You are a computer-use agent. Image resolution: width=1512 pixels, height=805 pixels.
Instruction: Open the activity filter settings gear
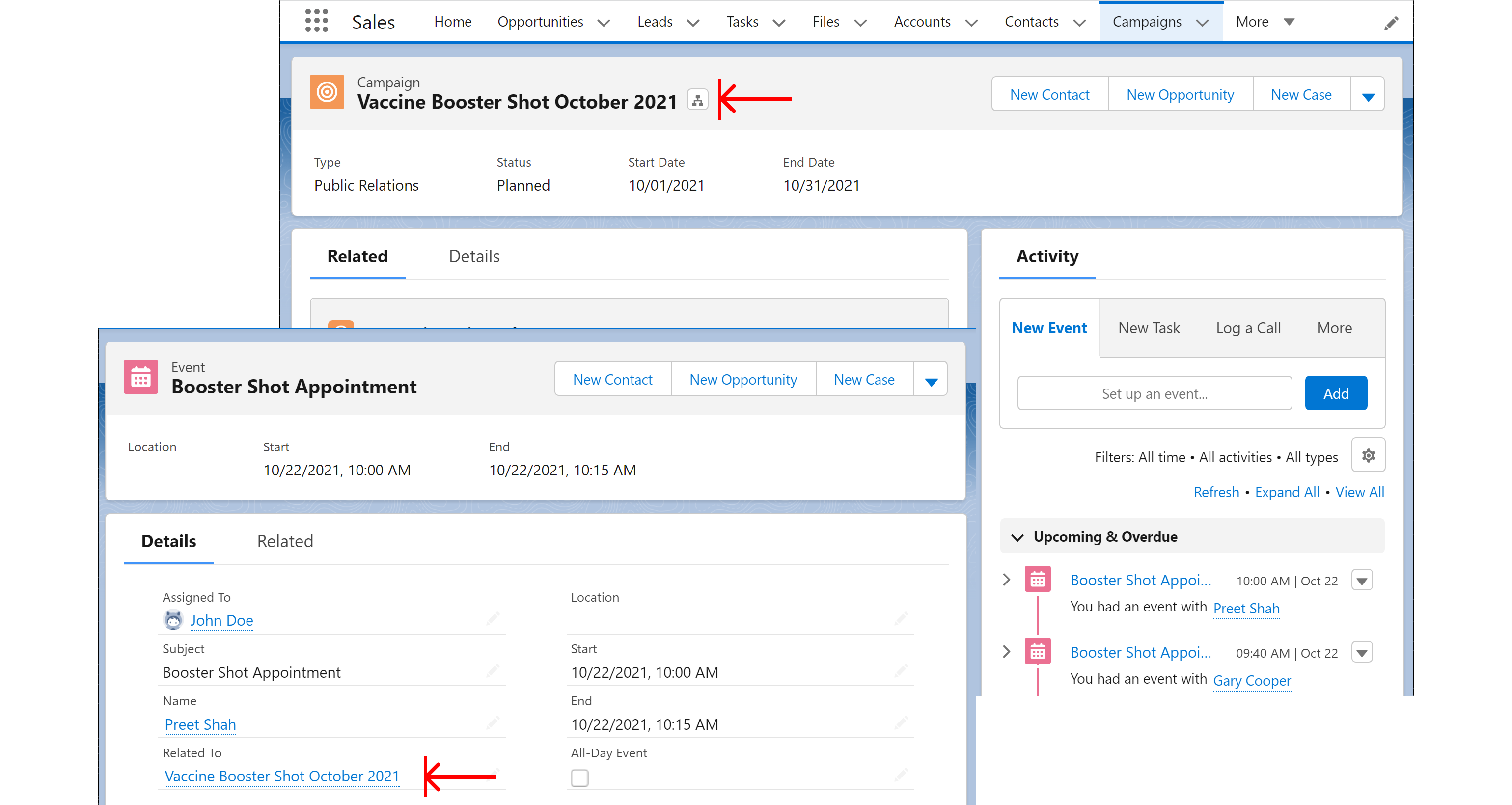[x=1368, y=456]
